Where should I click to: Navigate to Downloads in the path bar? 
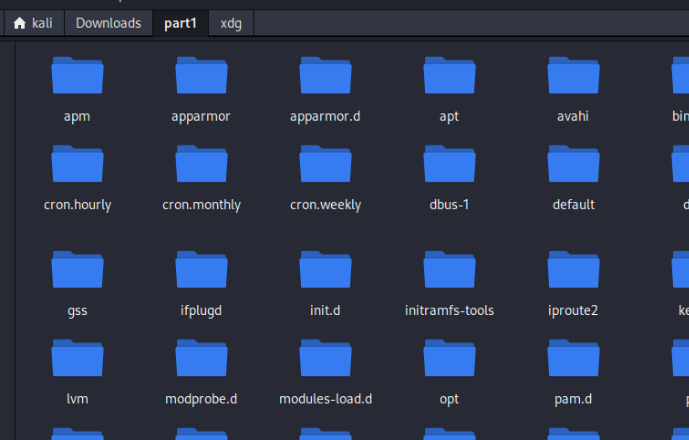tap(108, 23)
